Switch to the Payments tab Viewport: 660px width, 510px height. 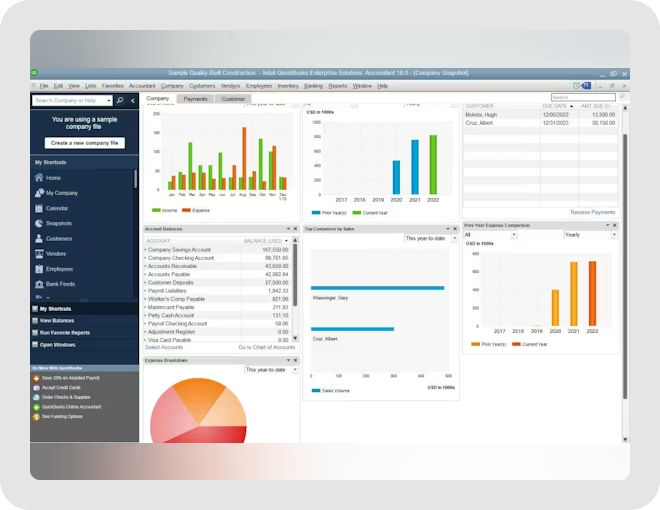195,99
